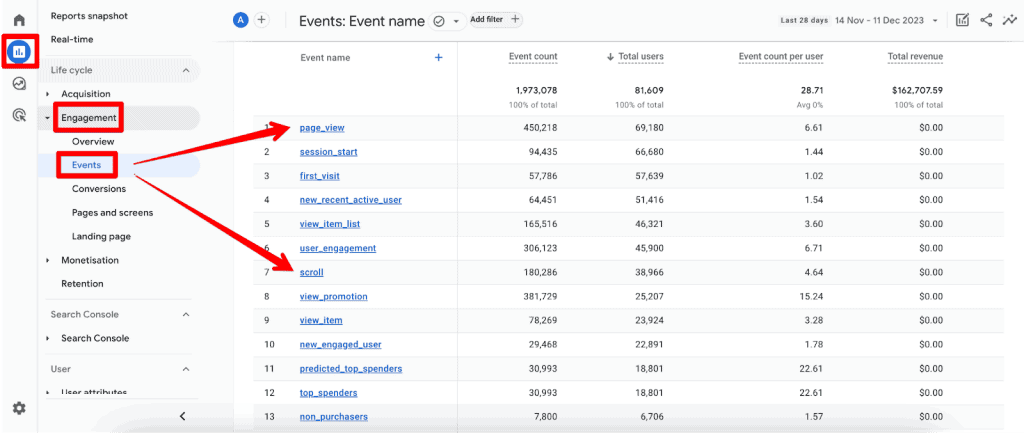Open the top_spenders event link
The image size is (1024, 433).
pyautogui.click(x=328, y=393)
